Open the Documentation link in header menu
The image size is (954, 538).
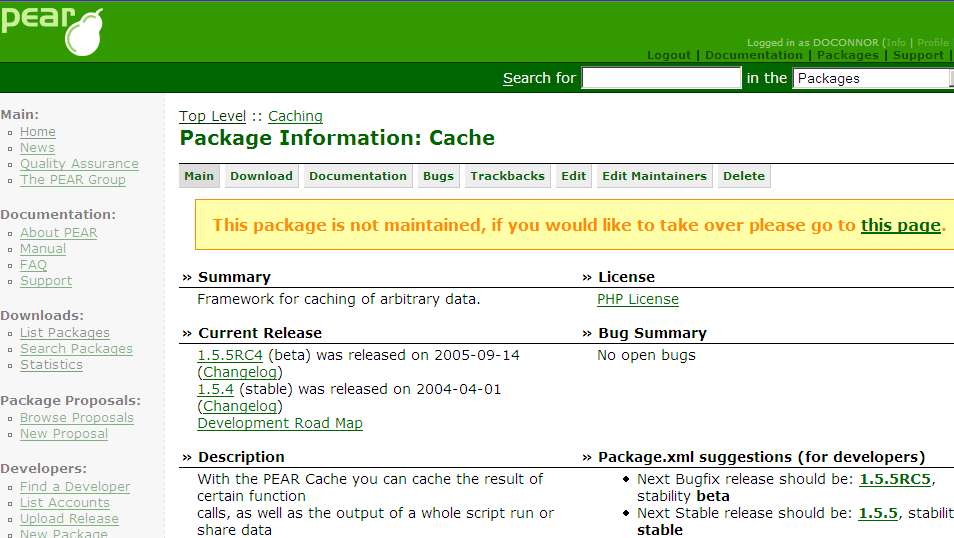point(754,55)
